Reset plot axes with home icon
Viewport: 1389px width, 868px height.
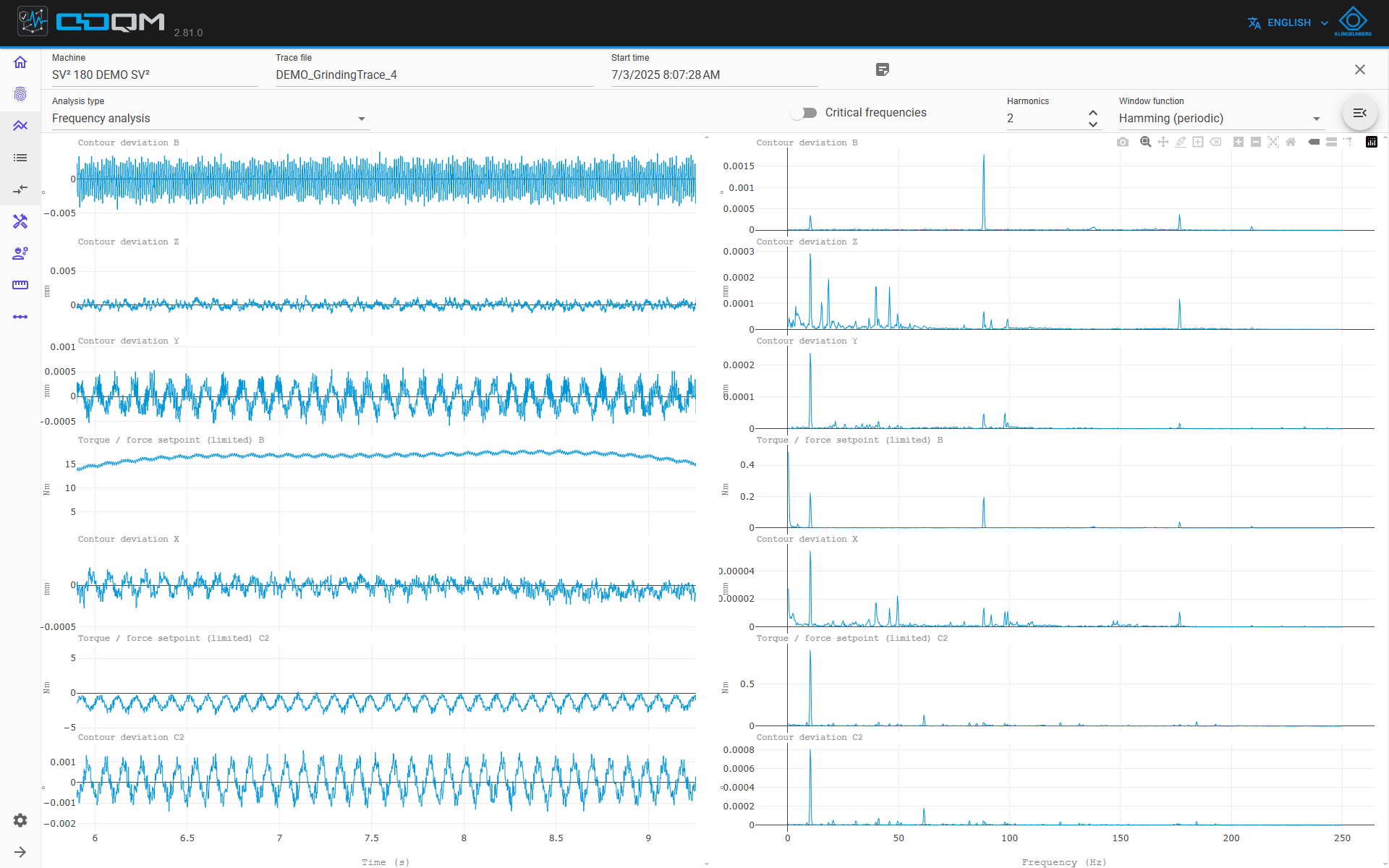[x=1291, y=142]
